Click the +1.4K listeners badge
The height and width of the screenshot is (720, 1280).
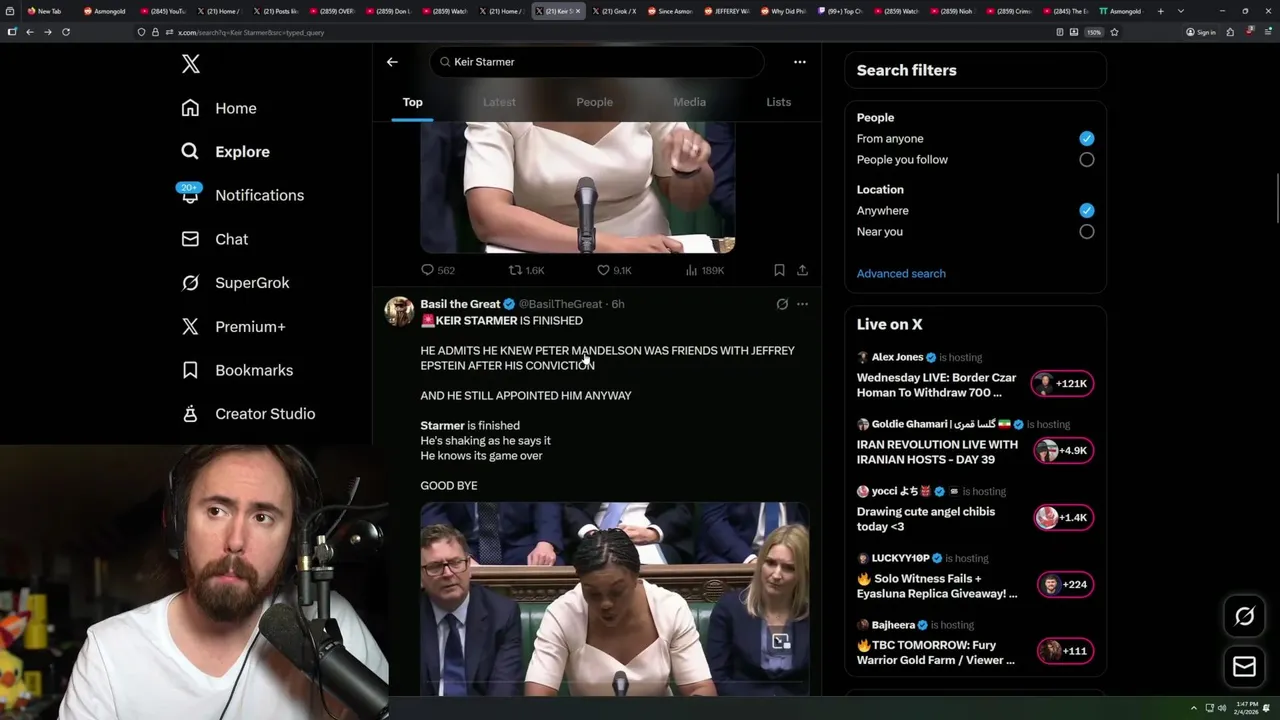tap(1063, 518)
